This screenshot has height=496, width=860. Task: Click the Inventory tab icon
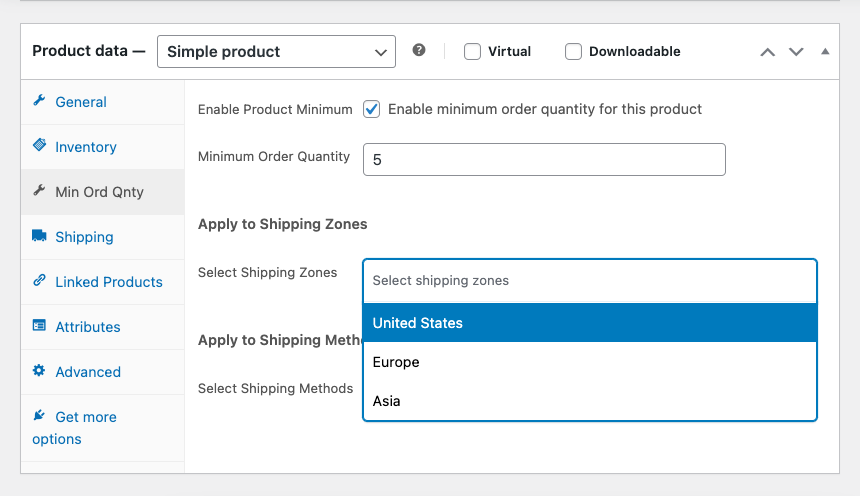[x=39, y=146]
